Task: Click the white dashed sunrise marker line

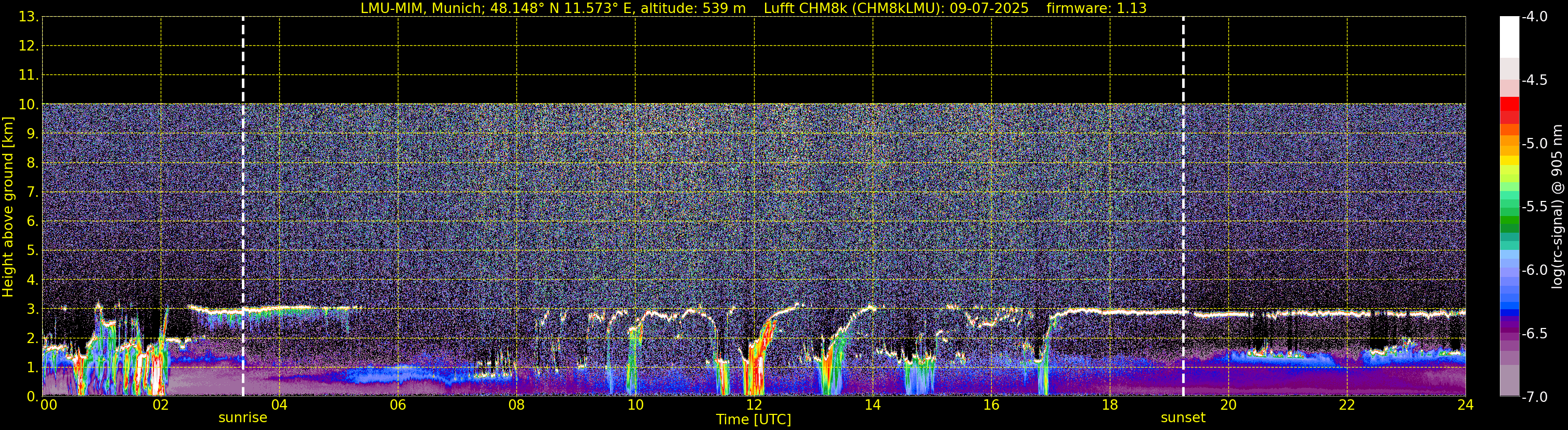Action: pos(243,207)
